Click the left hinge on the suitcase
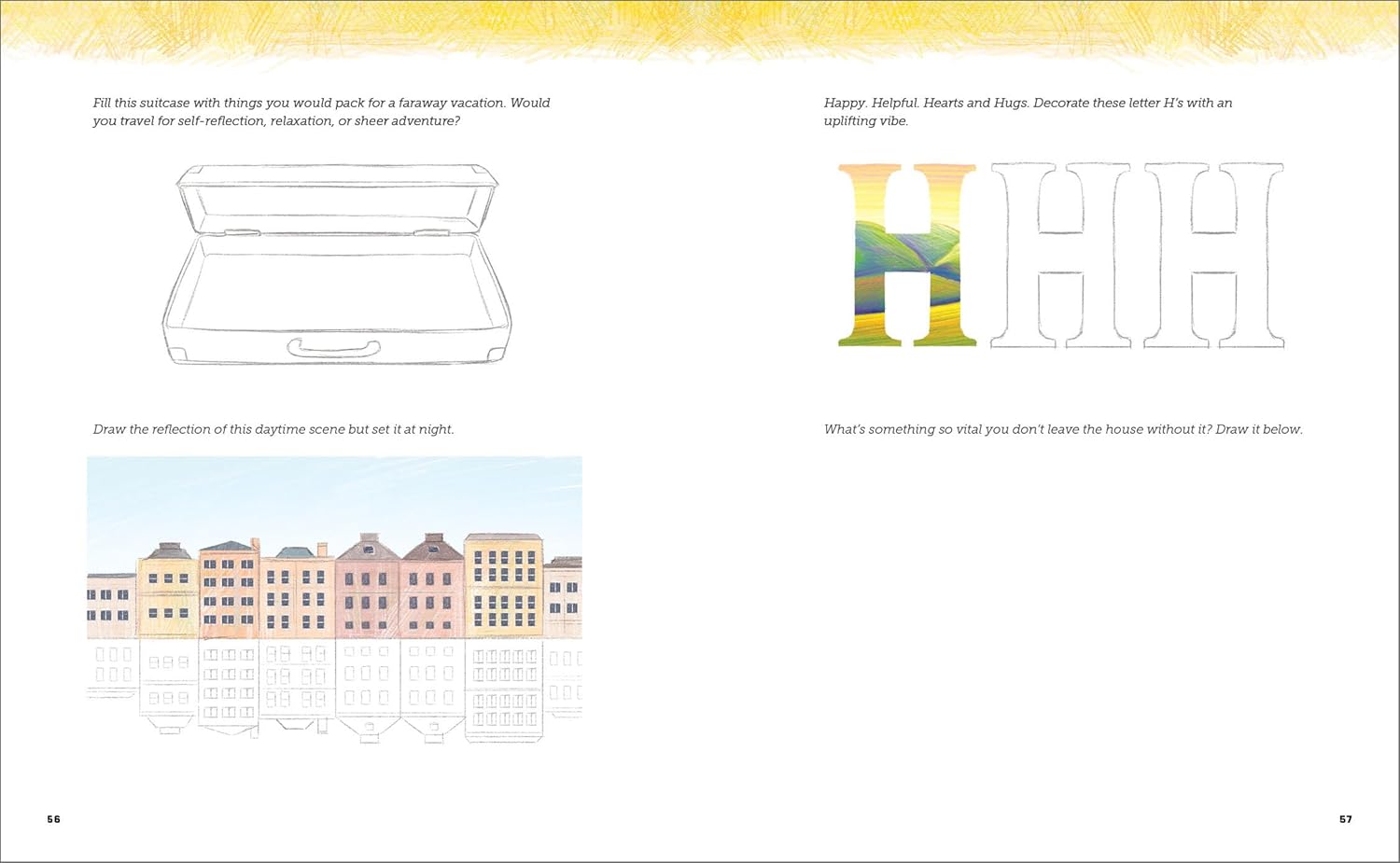This screenshot has height=863, width=1400. 242,231
